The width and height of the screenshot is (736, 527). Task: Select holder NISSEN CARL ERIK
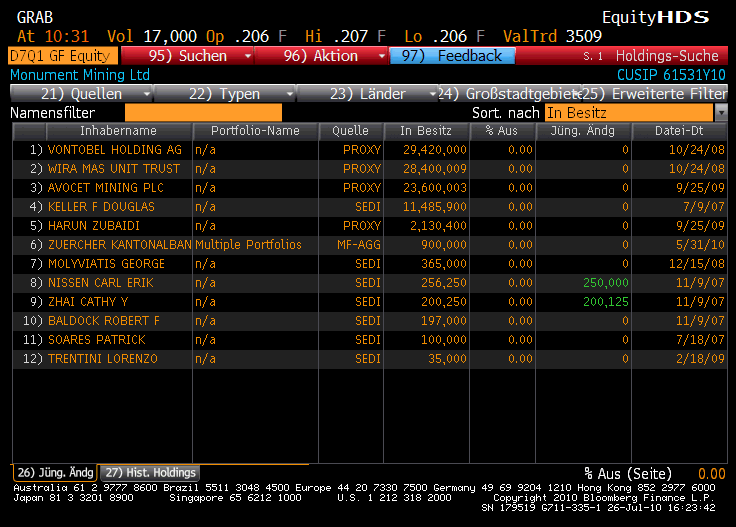point(101,283)
